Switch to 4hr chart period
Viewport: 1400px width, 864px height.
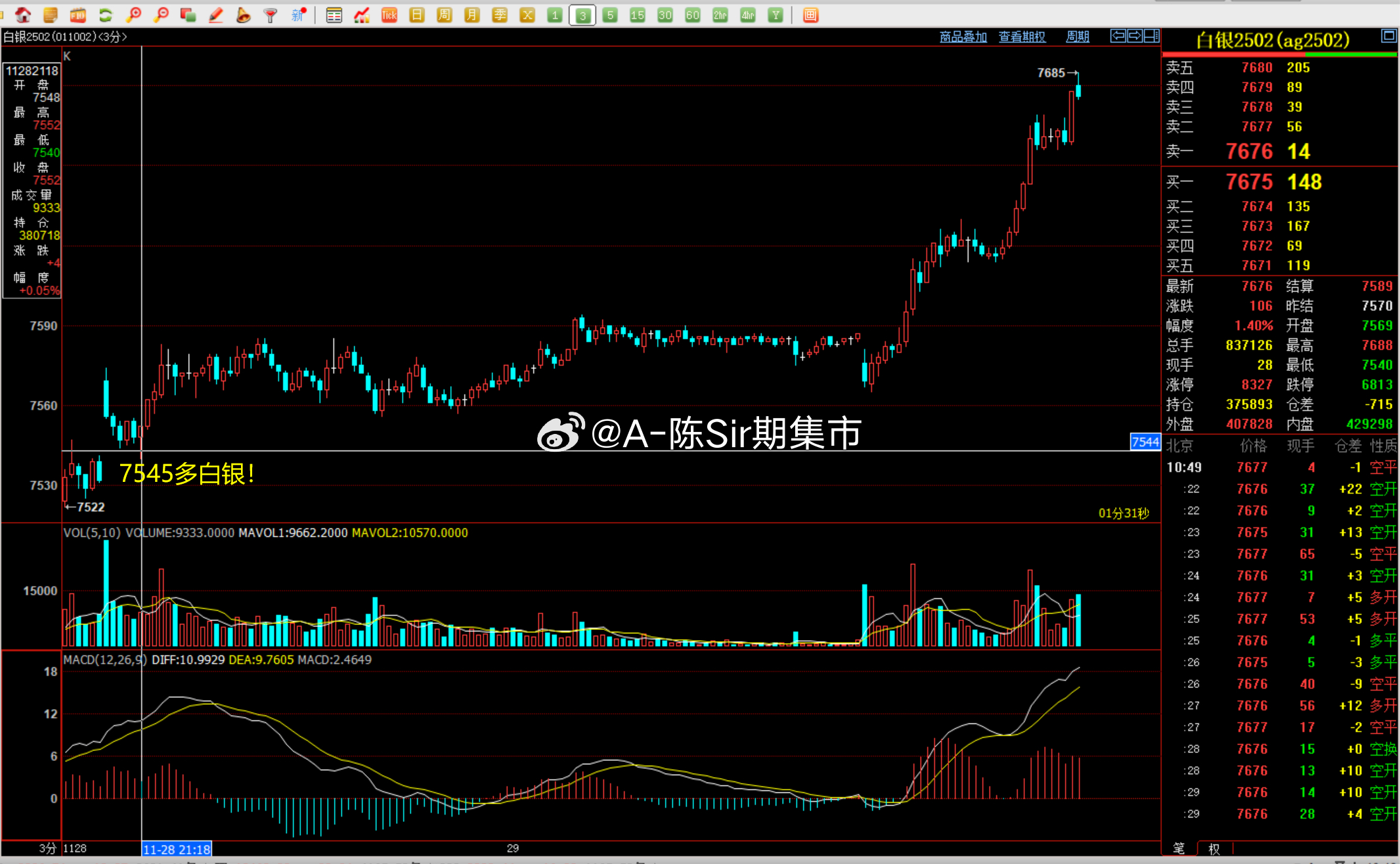click(748, 15)
